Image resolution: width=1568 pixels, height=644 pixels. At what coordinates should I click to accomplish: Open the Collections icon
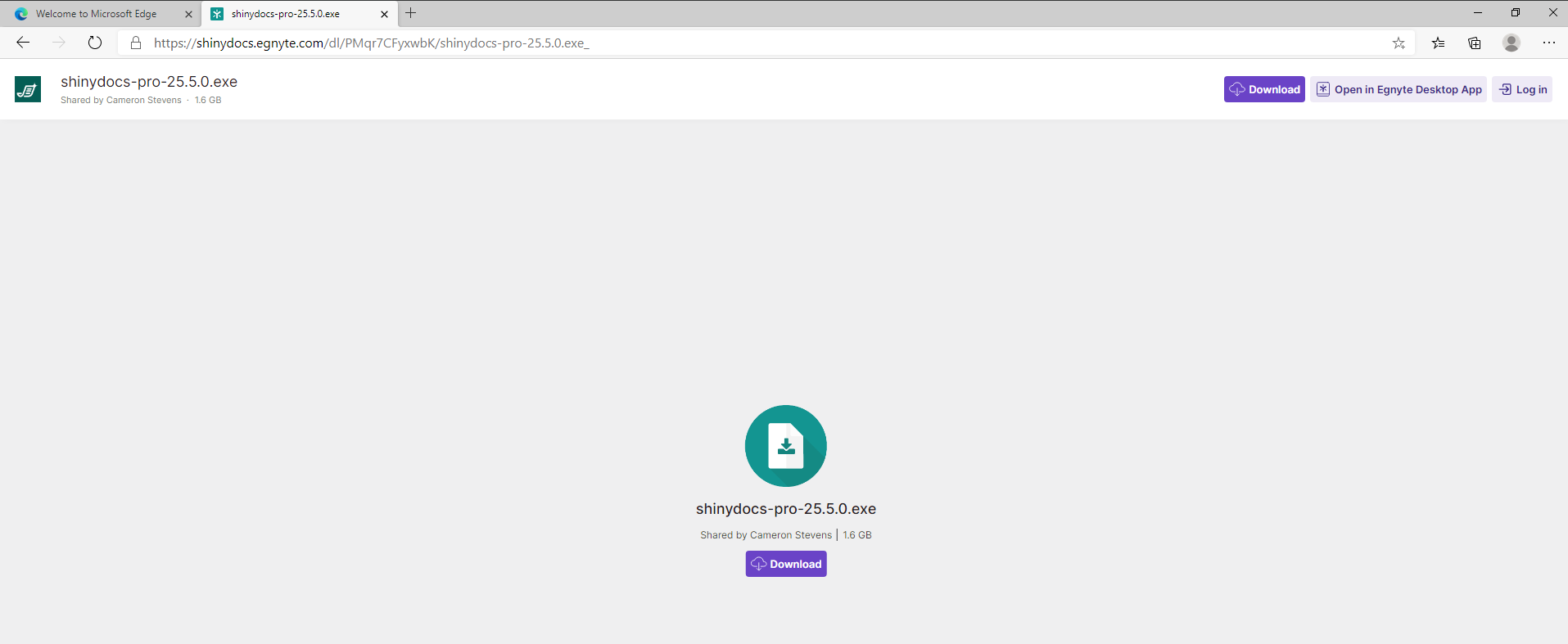(1475, 43)
